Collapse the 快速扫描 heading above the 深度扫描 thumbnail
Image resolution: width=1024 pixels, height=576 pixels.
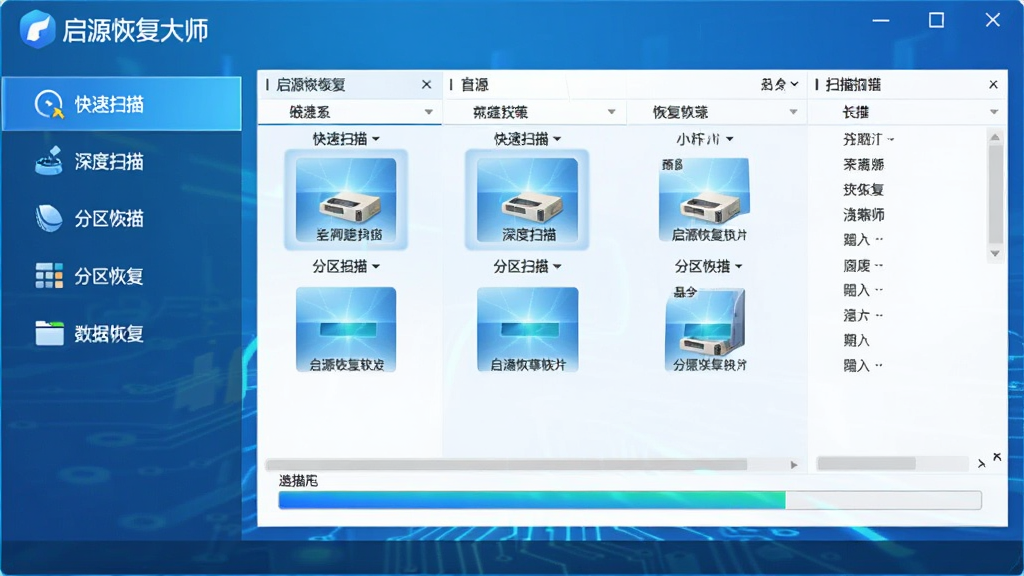[527, 138]
